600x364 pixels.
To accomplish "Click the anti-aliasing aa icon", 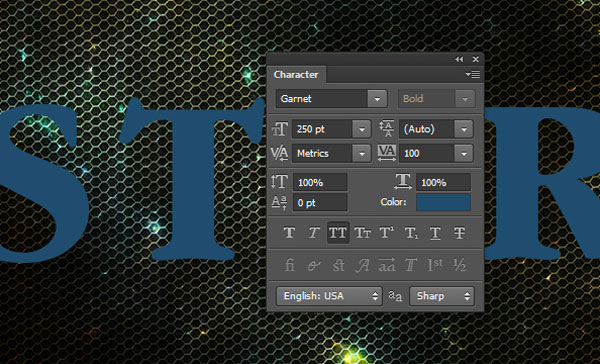I will [x=395, y=296].
